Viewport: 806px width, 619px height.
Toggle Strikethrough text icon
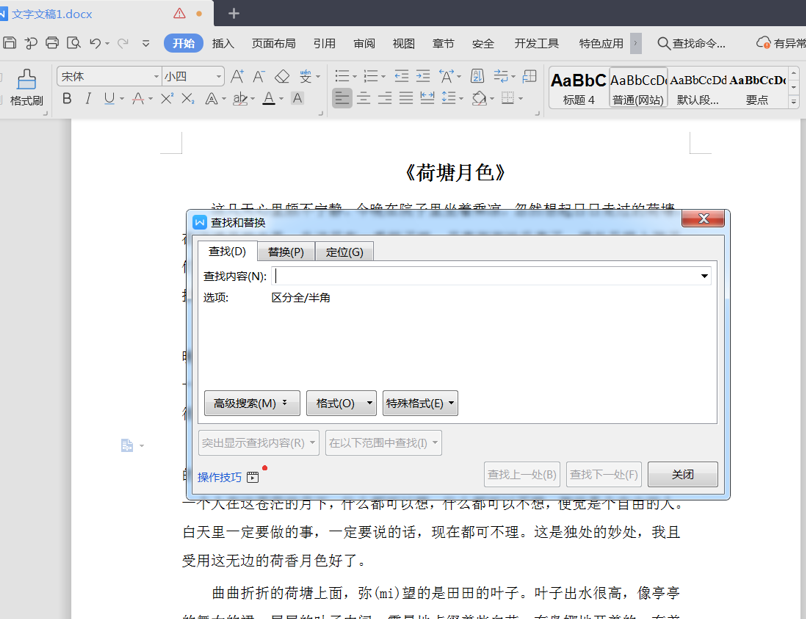[x=138, y=98]
